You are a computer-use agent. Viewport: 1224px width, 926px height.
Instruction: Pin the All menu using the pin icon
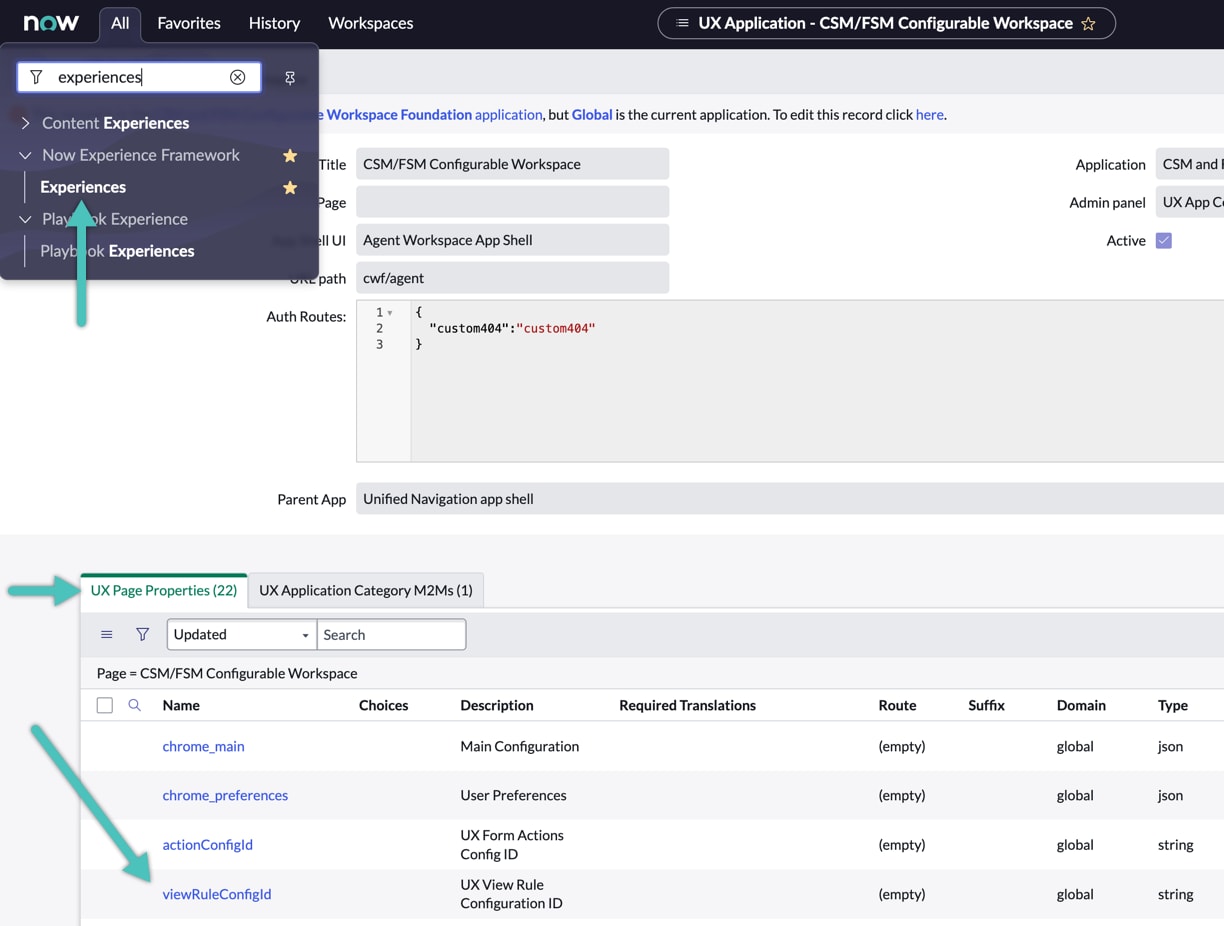(x=290, y=77)
